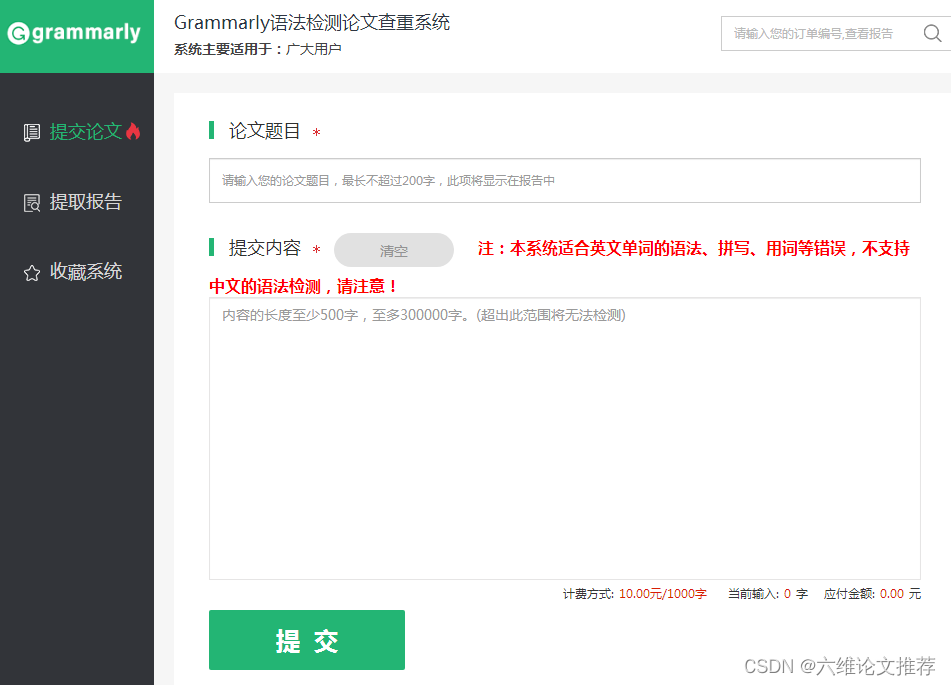The width and height of the screenshot is (951, 685).
Task: Click the star icon beside 收藏系统
Action: [32, 273]
